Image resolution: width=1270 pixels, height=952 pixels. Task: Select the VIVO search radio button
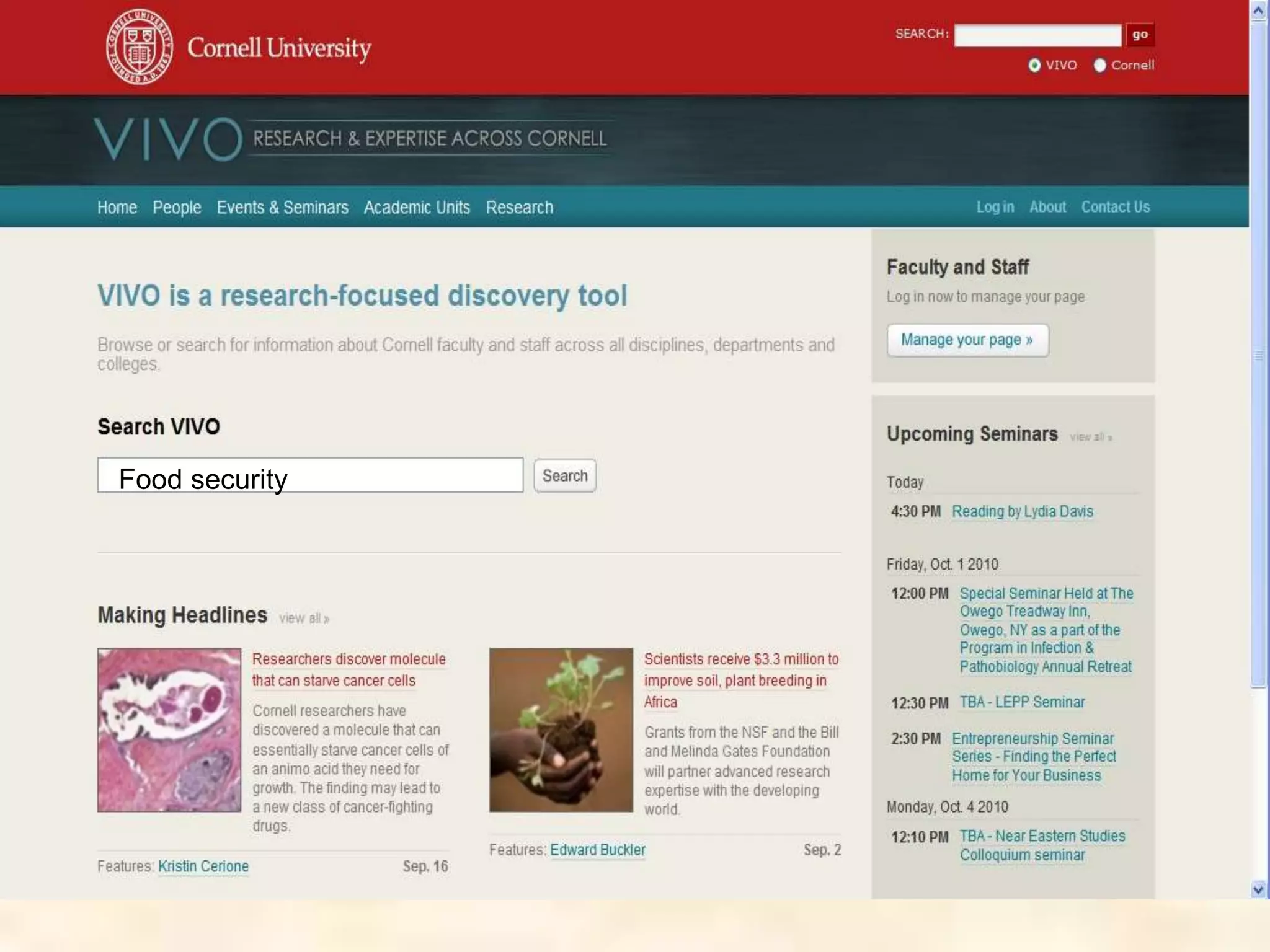click(x=1034, y=65)
